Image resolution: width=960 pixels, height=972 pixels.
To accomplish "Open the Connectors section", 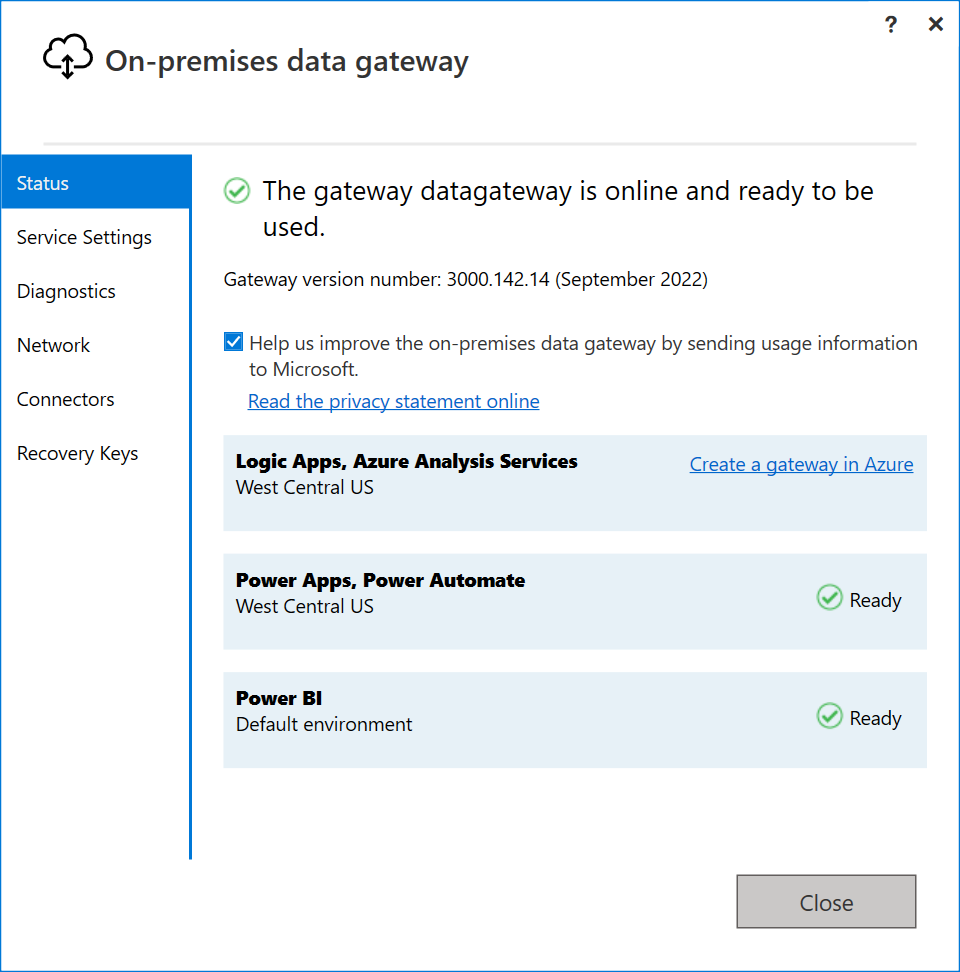I will 65,399.
